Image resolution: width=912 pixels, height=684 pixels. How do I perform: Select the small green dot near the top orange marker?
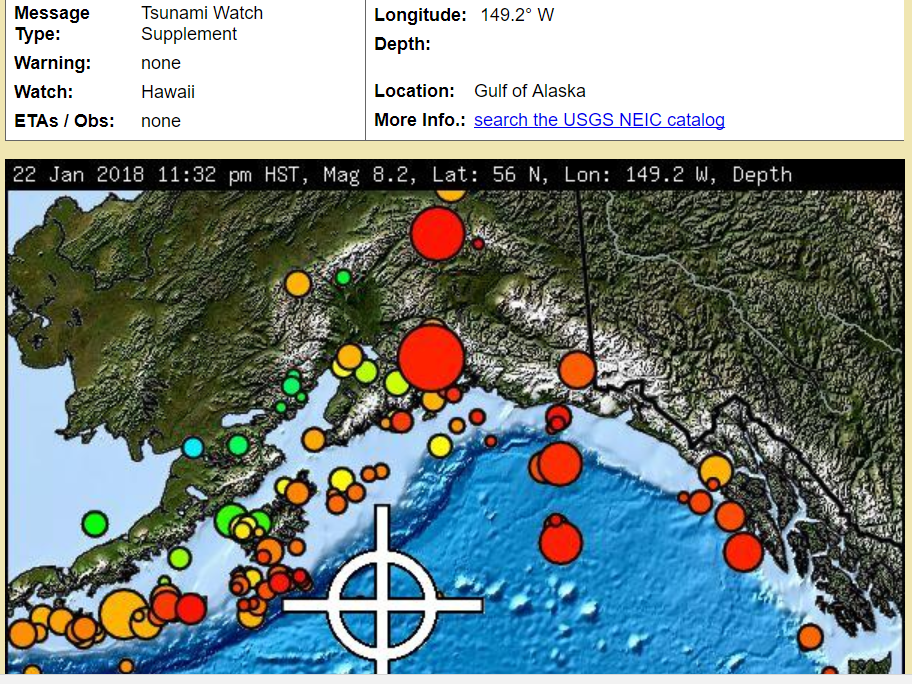click(343, 277)
